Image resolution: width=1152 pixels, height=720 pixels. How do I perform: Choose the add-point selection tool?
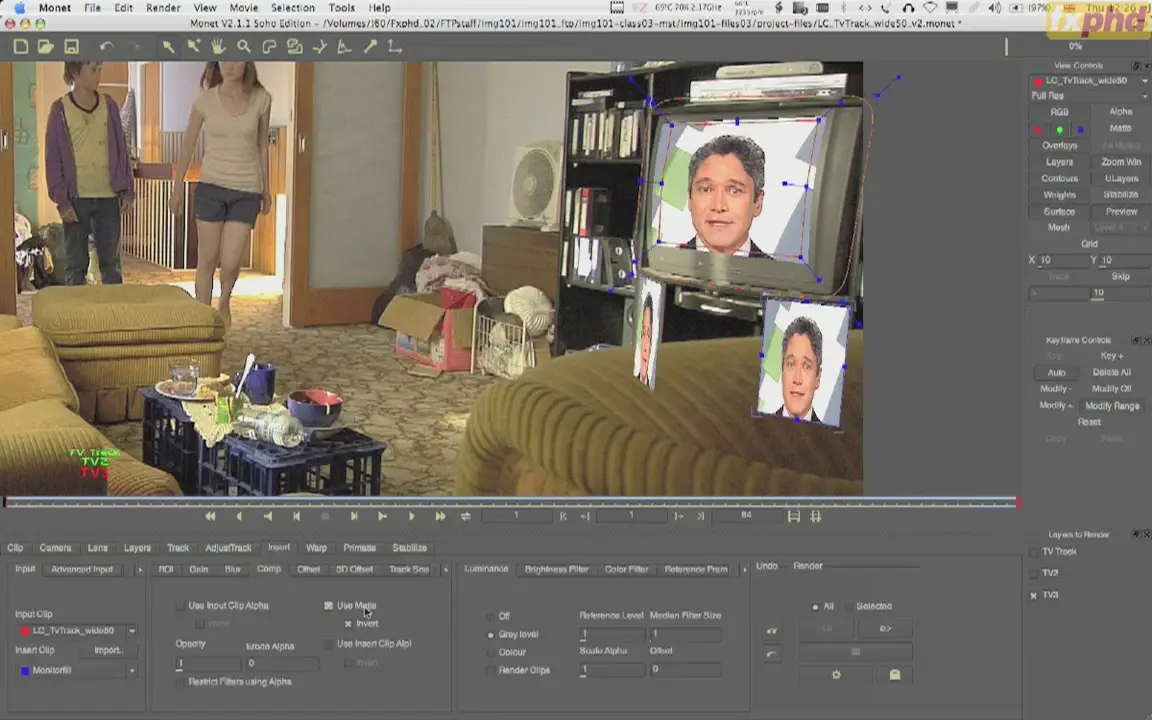[x=193, y=47]
